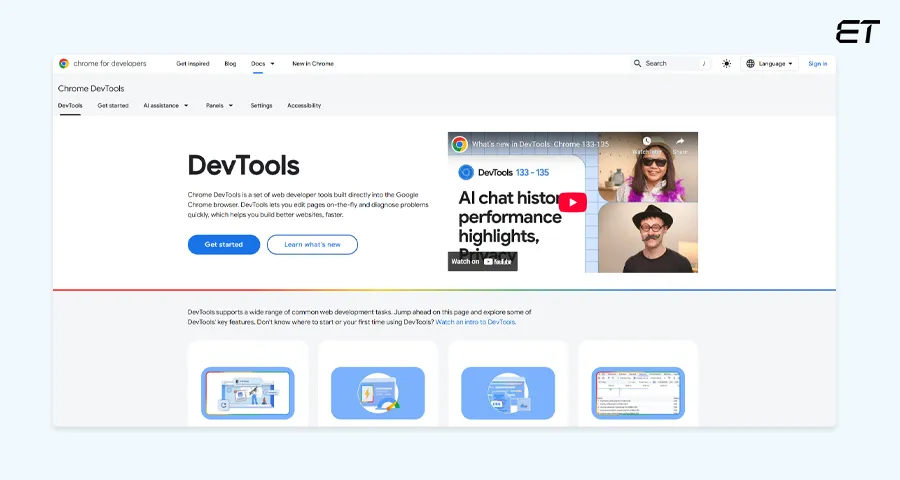Open the Settings tab
900x480 pixels.
261,106
